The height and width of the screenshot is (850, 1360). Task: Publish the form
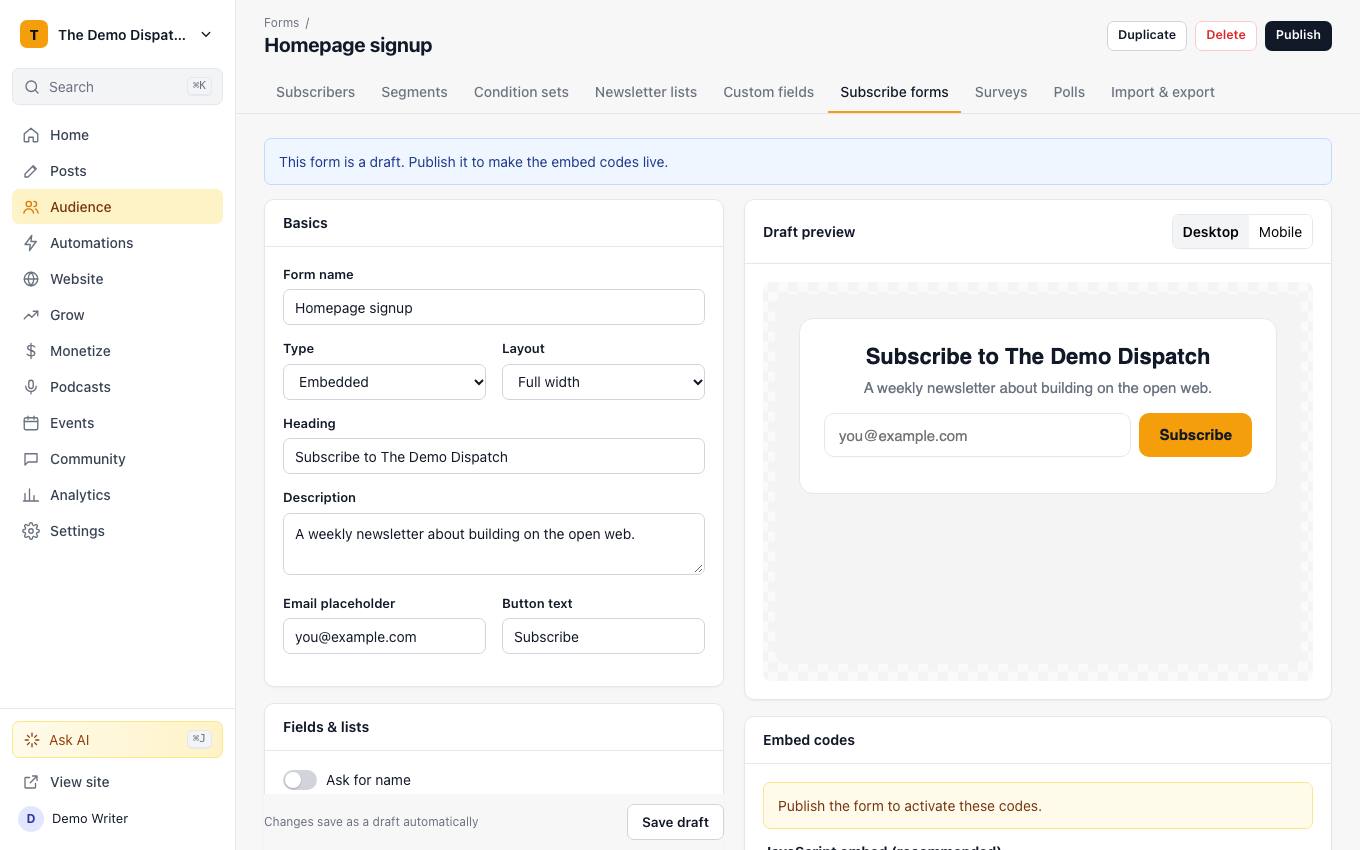(1298, 35)
